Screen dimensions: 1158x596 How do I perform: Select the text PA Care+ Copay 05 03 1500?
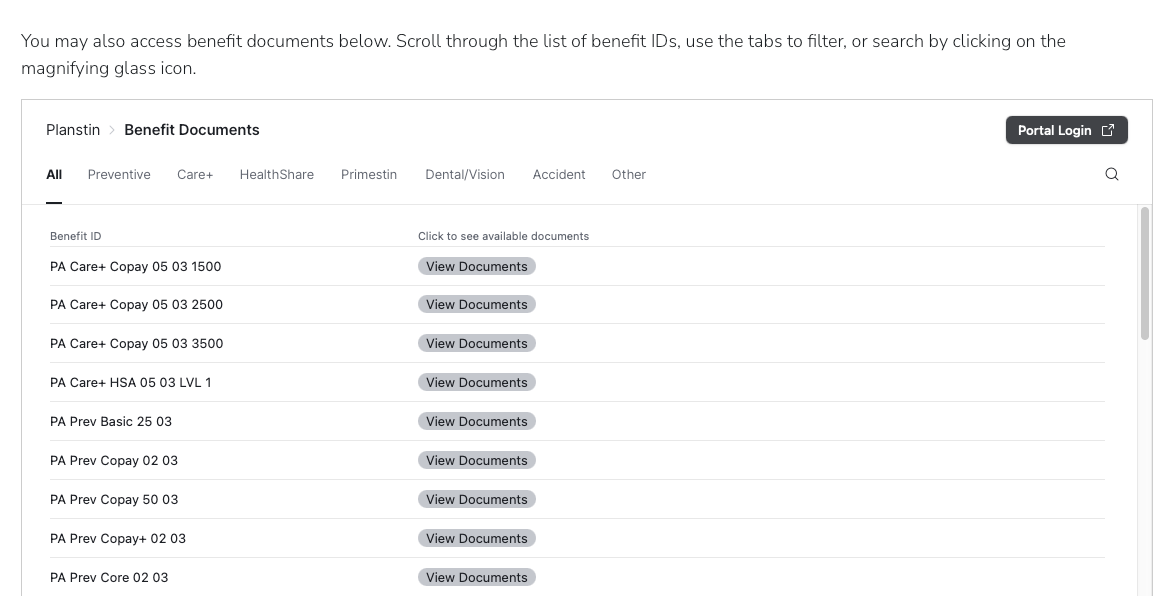pyautogui.click(x=135, y=267)
